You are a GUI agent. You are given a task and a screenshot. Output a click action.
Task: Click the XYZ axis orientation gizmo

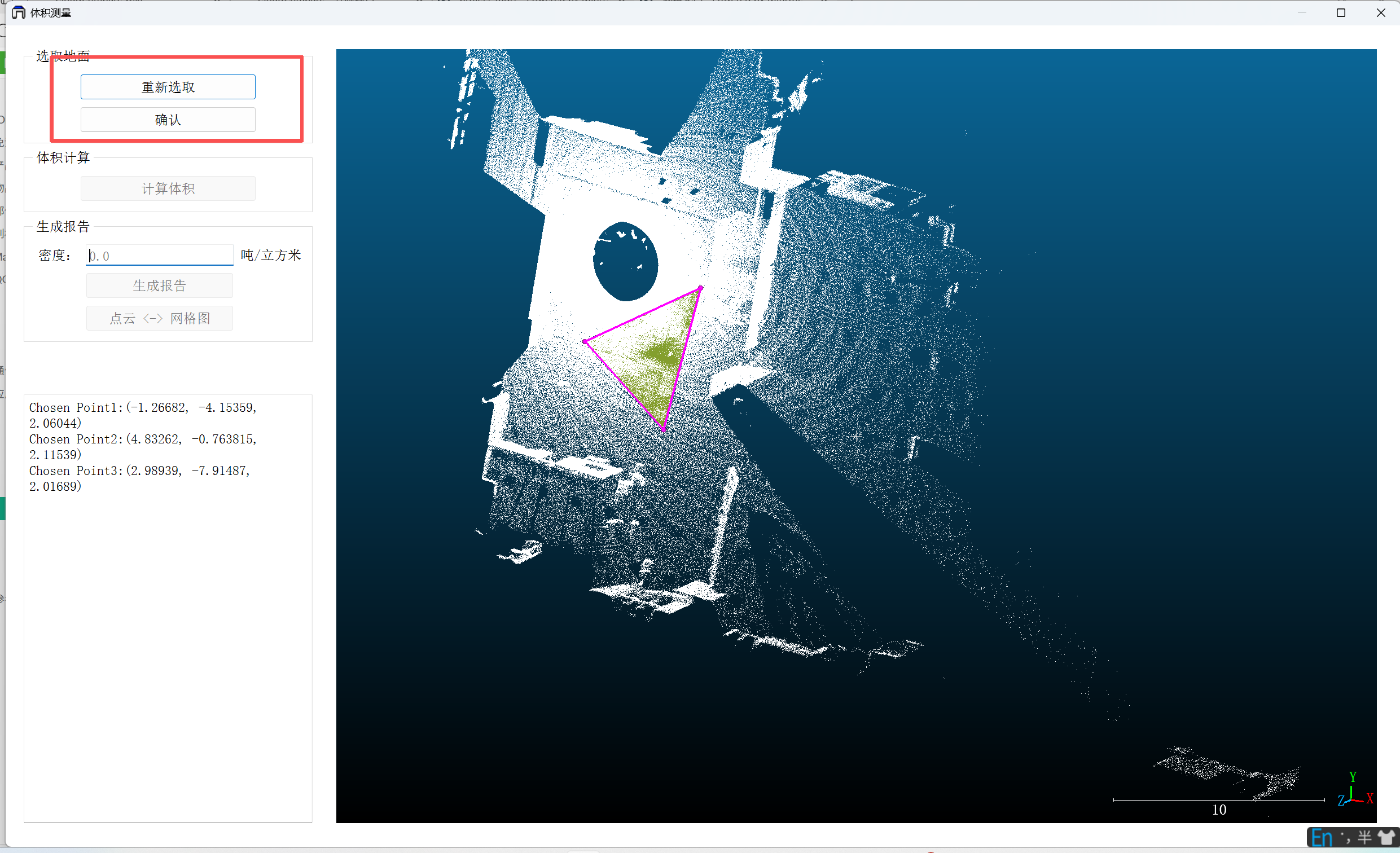click(x=1355, y=790)
